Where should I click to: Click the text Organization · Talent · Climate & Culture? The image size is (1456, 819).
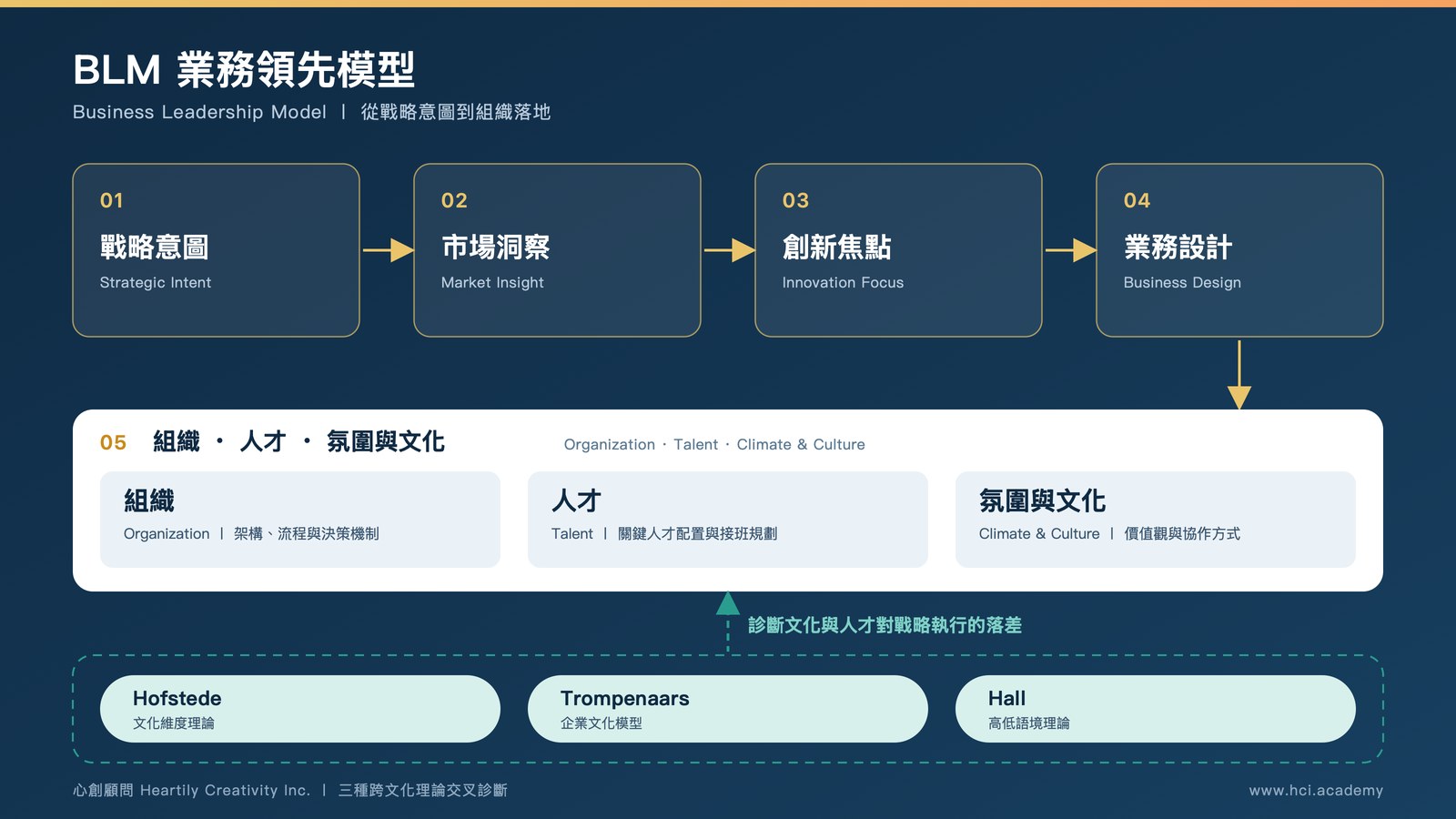(x=714, y=444)
